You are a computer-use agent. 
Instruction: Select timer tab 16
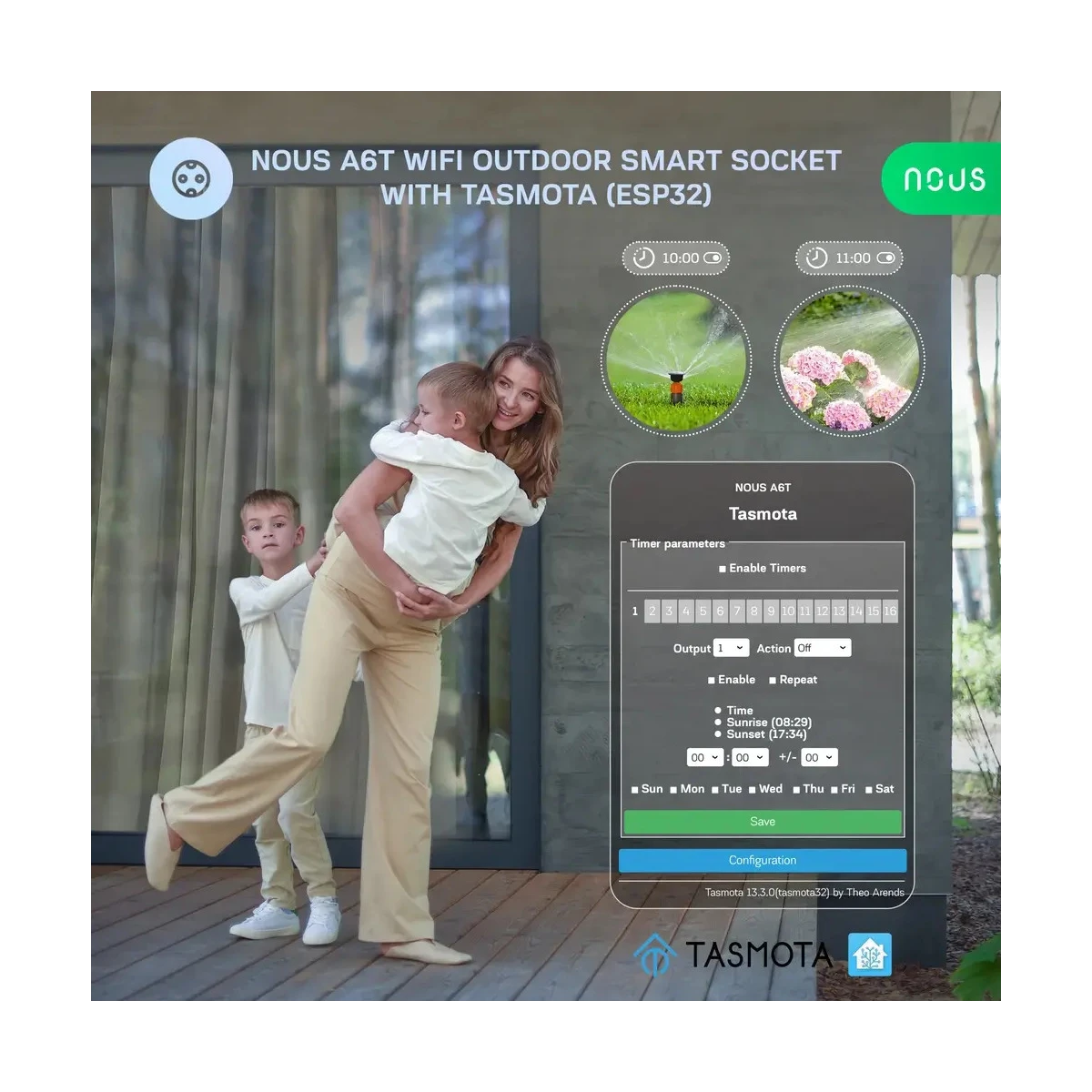point(890,612)
